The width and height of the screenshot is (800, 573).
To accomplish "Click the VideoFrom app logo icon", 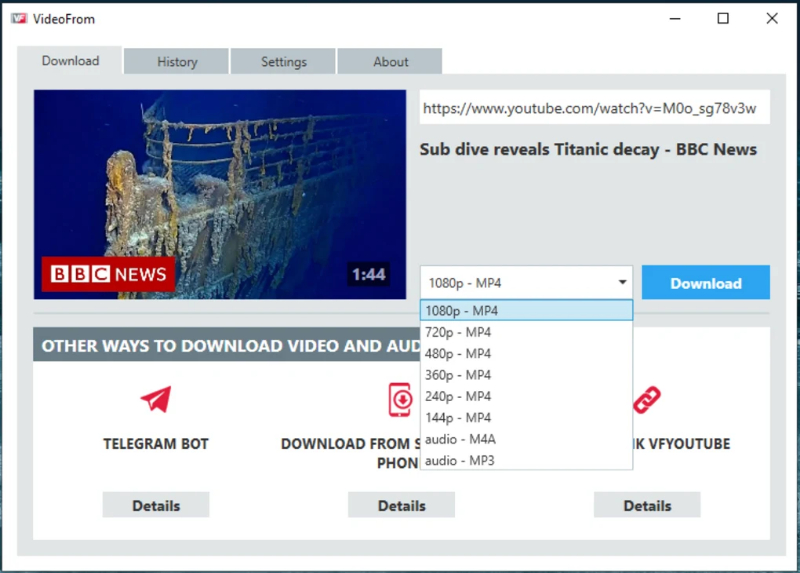I will tap(19, 19).
